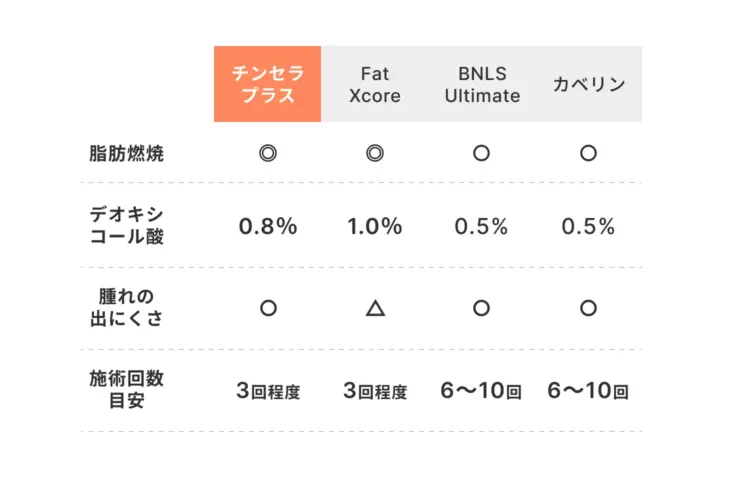
Task: Select the orange チンセラプラス header
Action: [267, 84]
